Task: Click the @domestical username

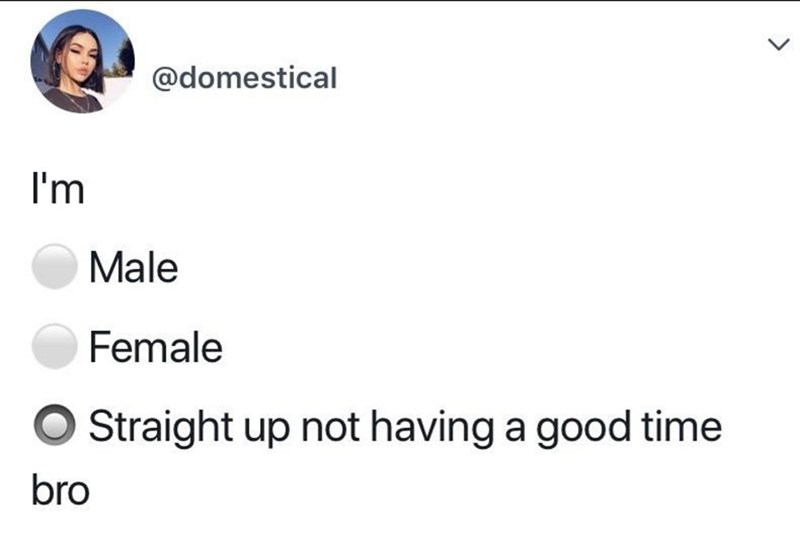Action: 243,77
